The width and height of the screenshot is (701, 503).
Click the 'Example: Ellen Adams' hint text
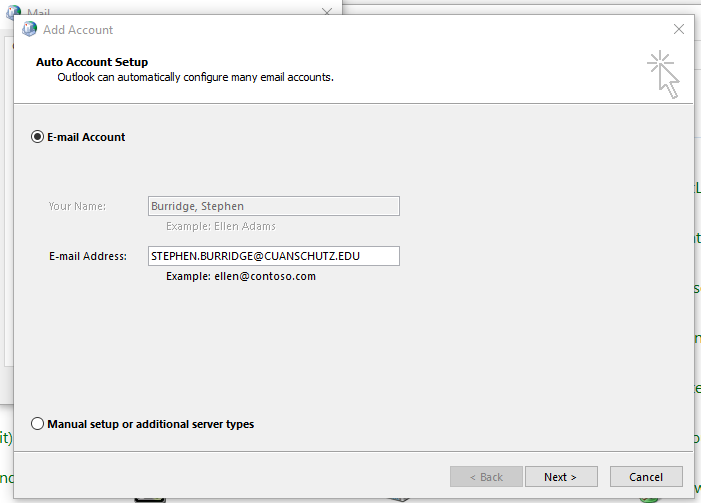220,226
